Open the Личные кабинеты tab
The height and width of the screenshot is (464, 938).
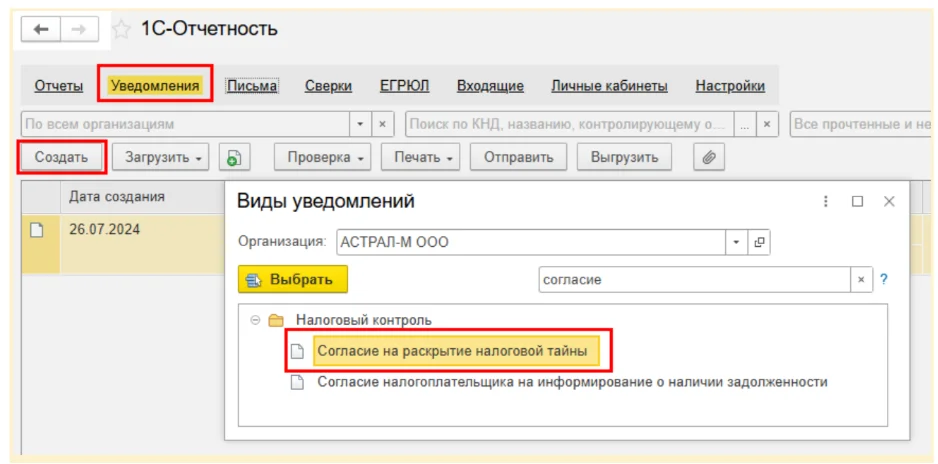[x=609, y=86]
